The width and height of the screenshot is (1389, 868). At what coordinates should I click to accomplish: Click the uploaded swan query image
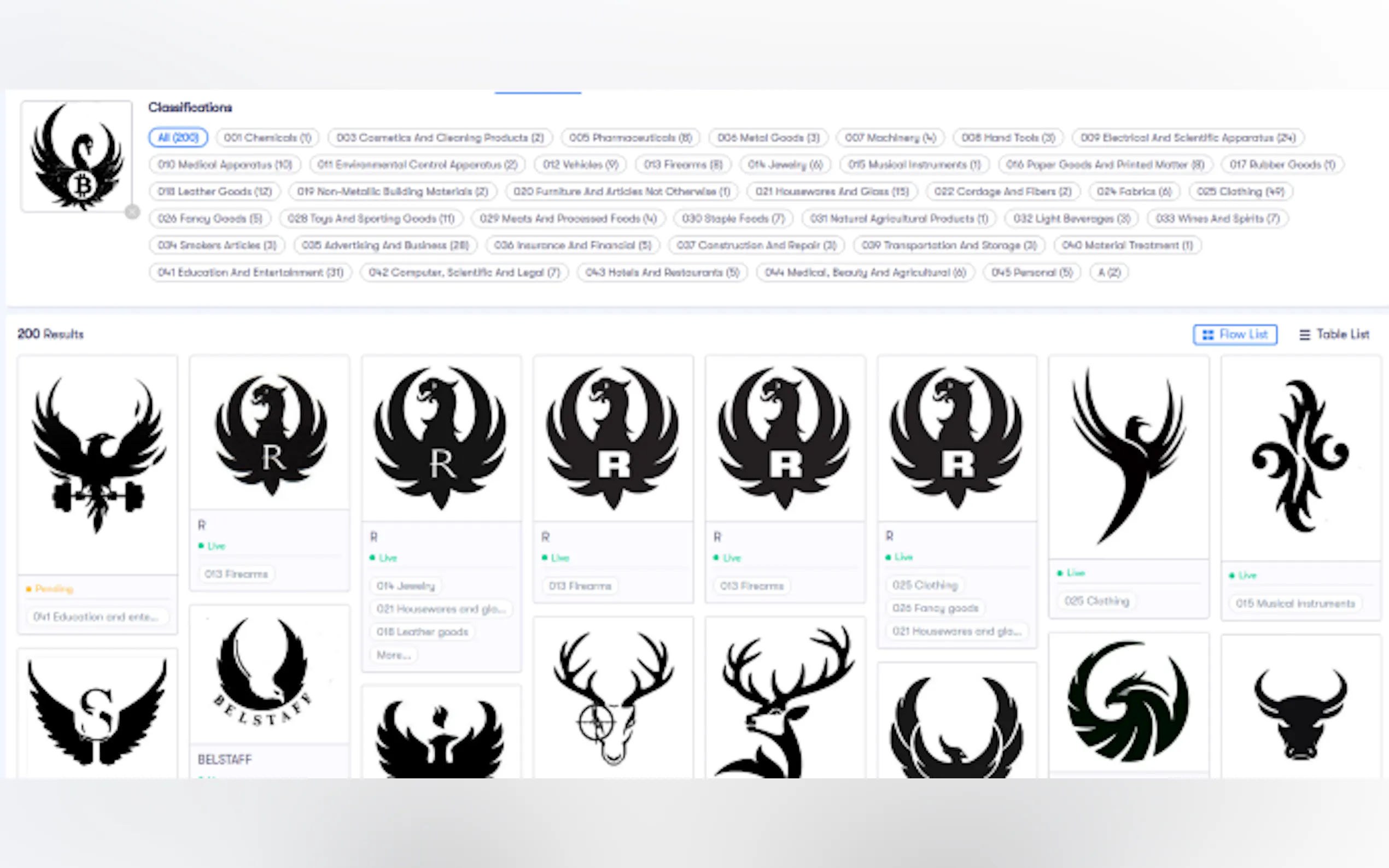(77, 156)
